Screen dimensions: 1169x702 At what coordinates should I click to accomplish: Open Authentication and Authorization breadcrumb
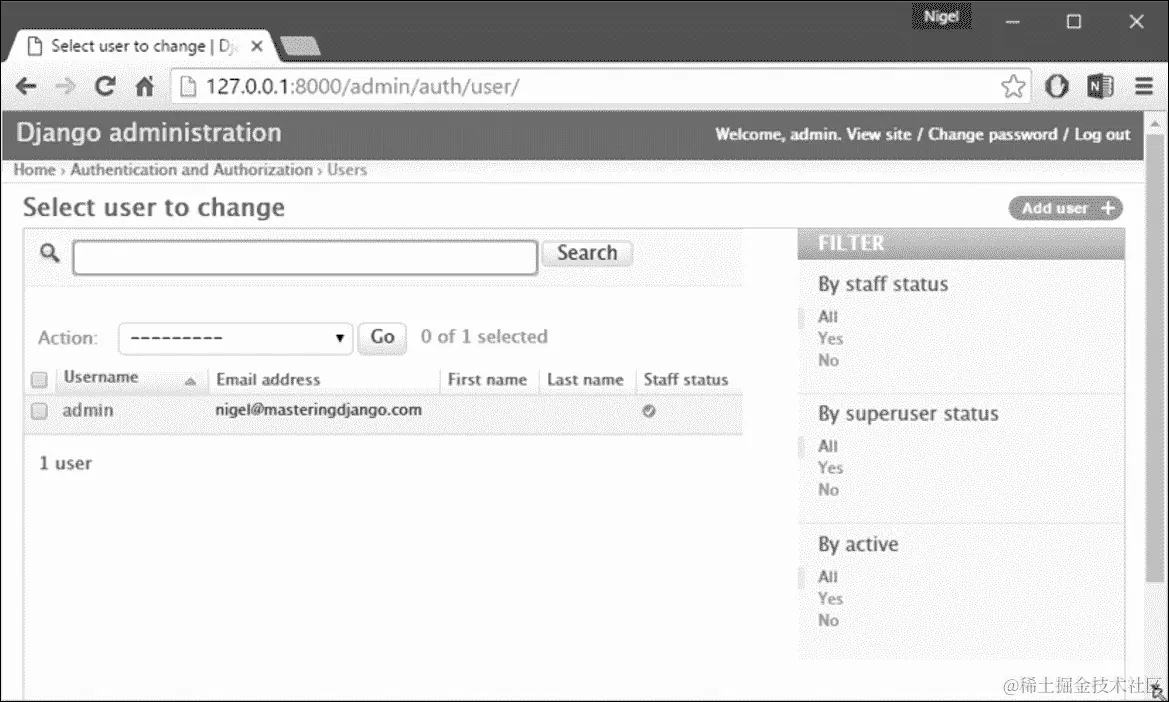point(192,170)
